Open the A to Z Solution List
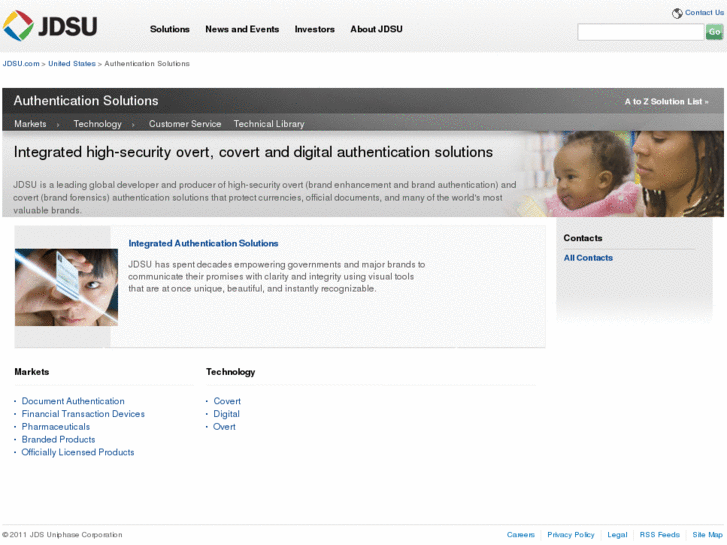Viewport: 727px width, 545px height. pyautogui.click(x=666, y=102)
